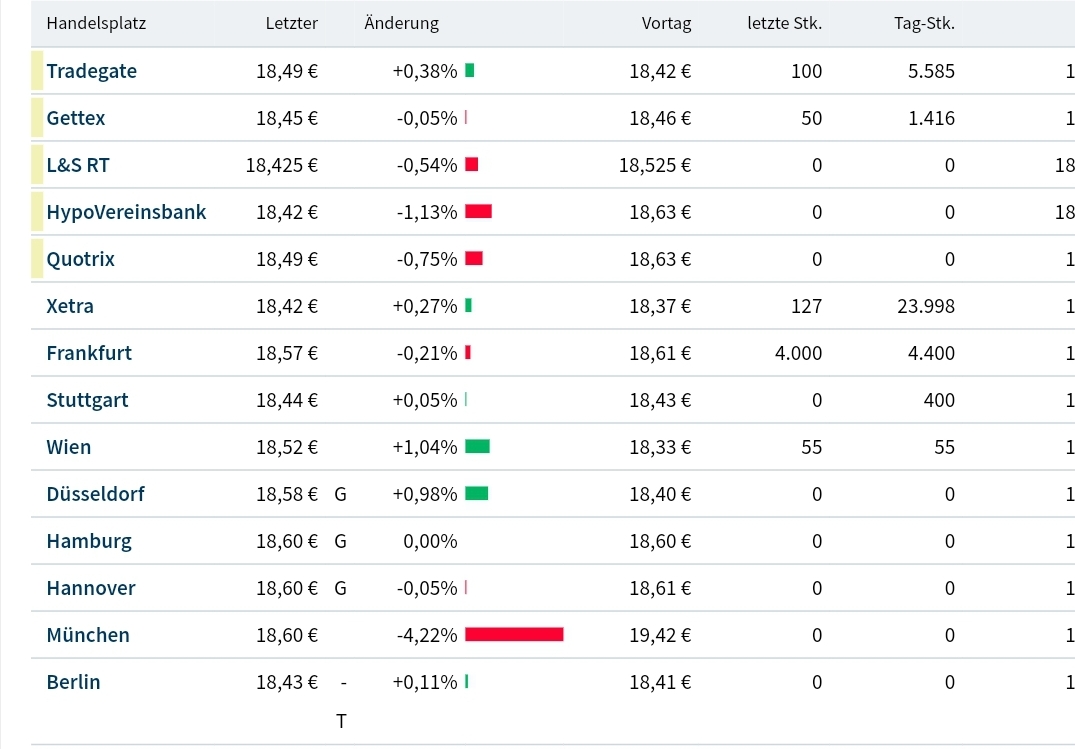Open Quotrix quote details
The height and width of the screenshot is (749, 1075).
tap(80, 259)
